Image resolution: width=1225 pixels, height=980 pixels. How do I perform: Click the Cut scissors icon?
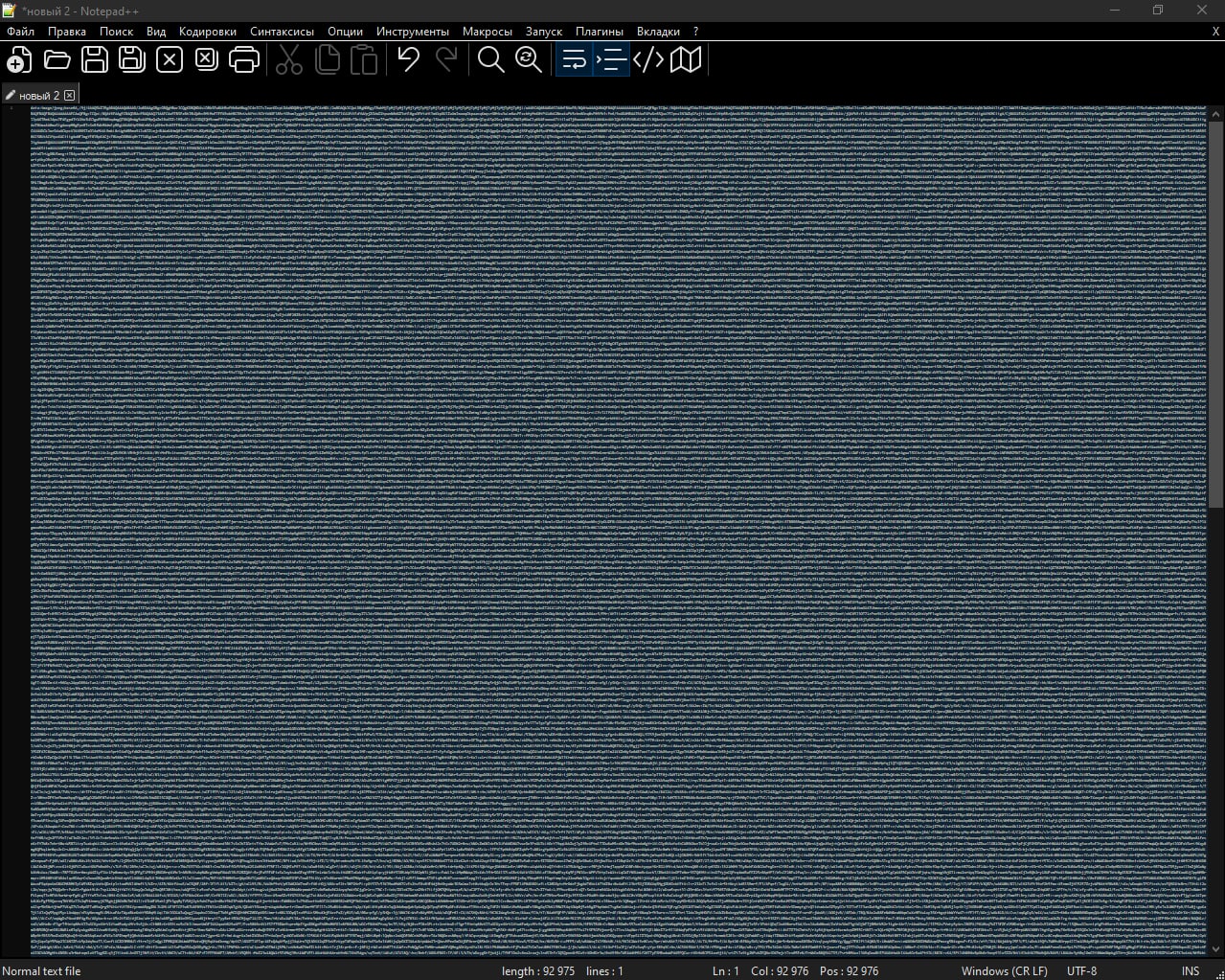(289, 60)
